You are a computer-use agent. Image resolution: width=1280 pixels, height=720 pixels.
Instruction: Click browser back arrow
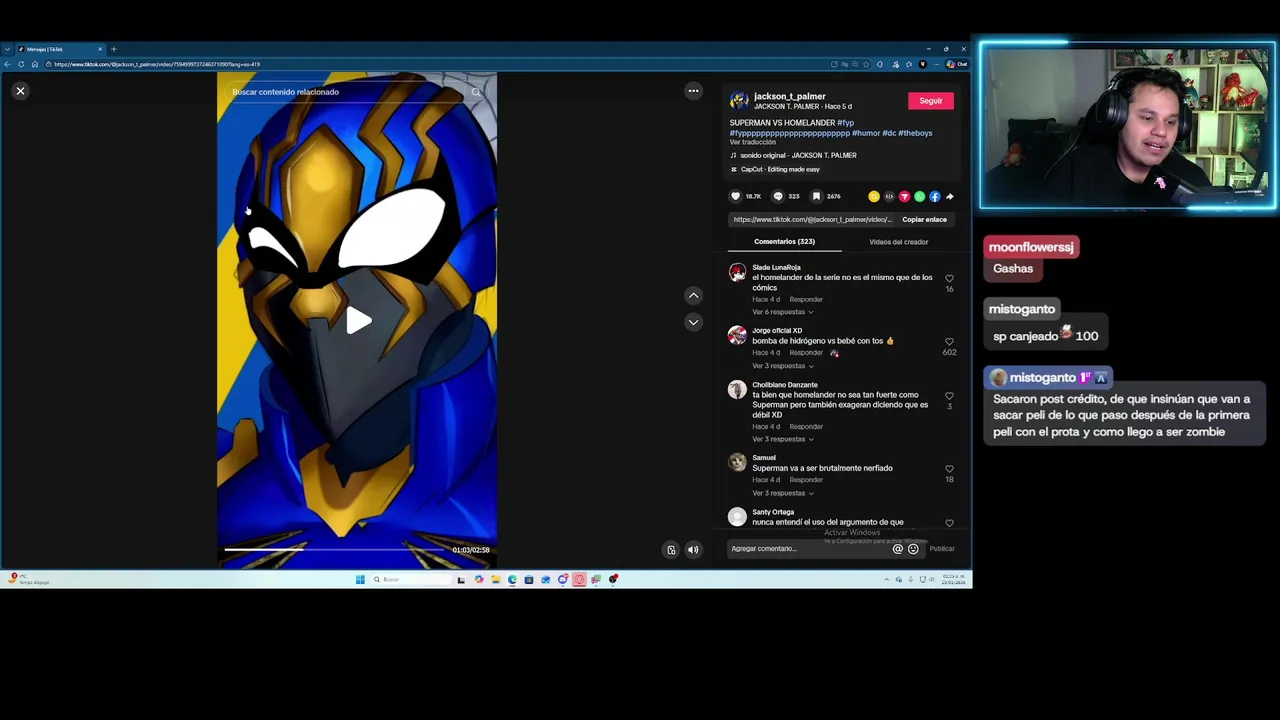[x=7, y=64]
